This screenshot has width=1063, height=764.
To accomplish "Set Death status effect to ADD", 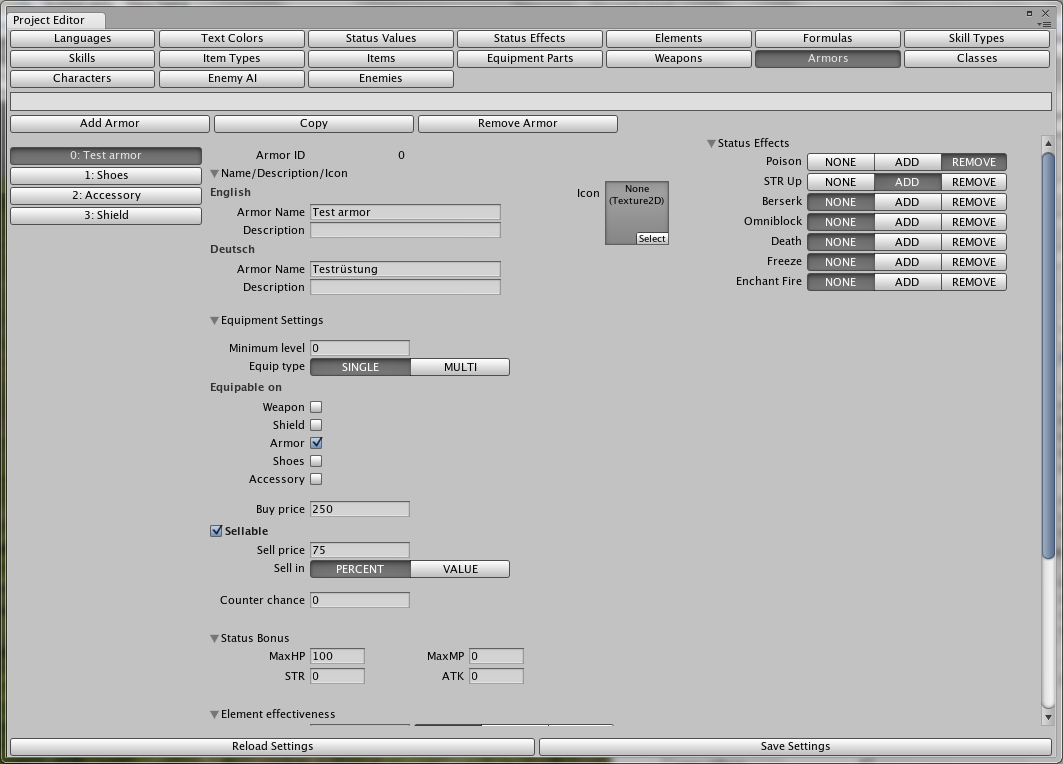I will tap(907, 242).
